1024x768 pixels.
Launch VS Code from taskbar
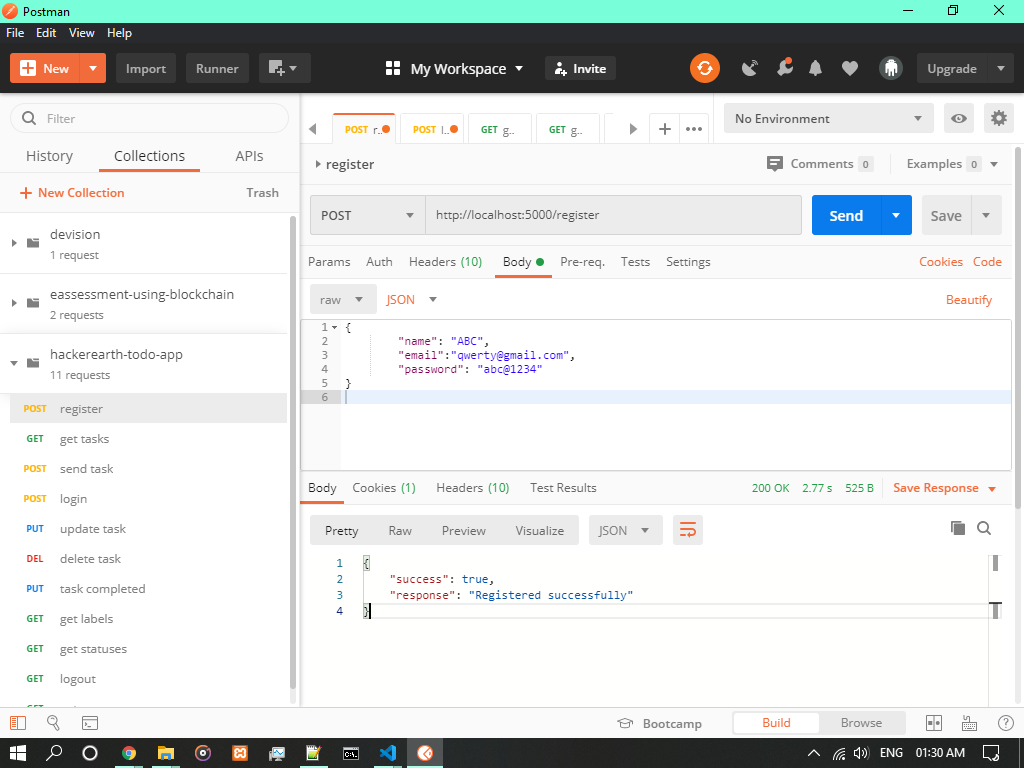(388, 753)
